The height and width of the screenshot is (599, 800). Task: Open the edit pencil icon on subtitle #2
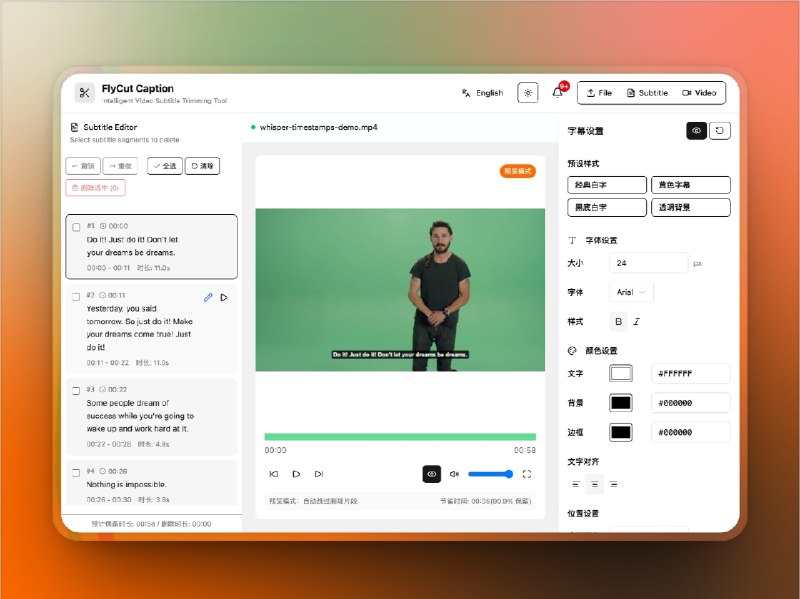[x=209, y=296]
